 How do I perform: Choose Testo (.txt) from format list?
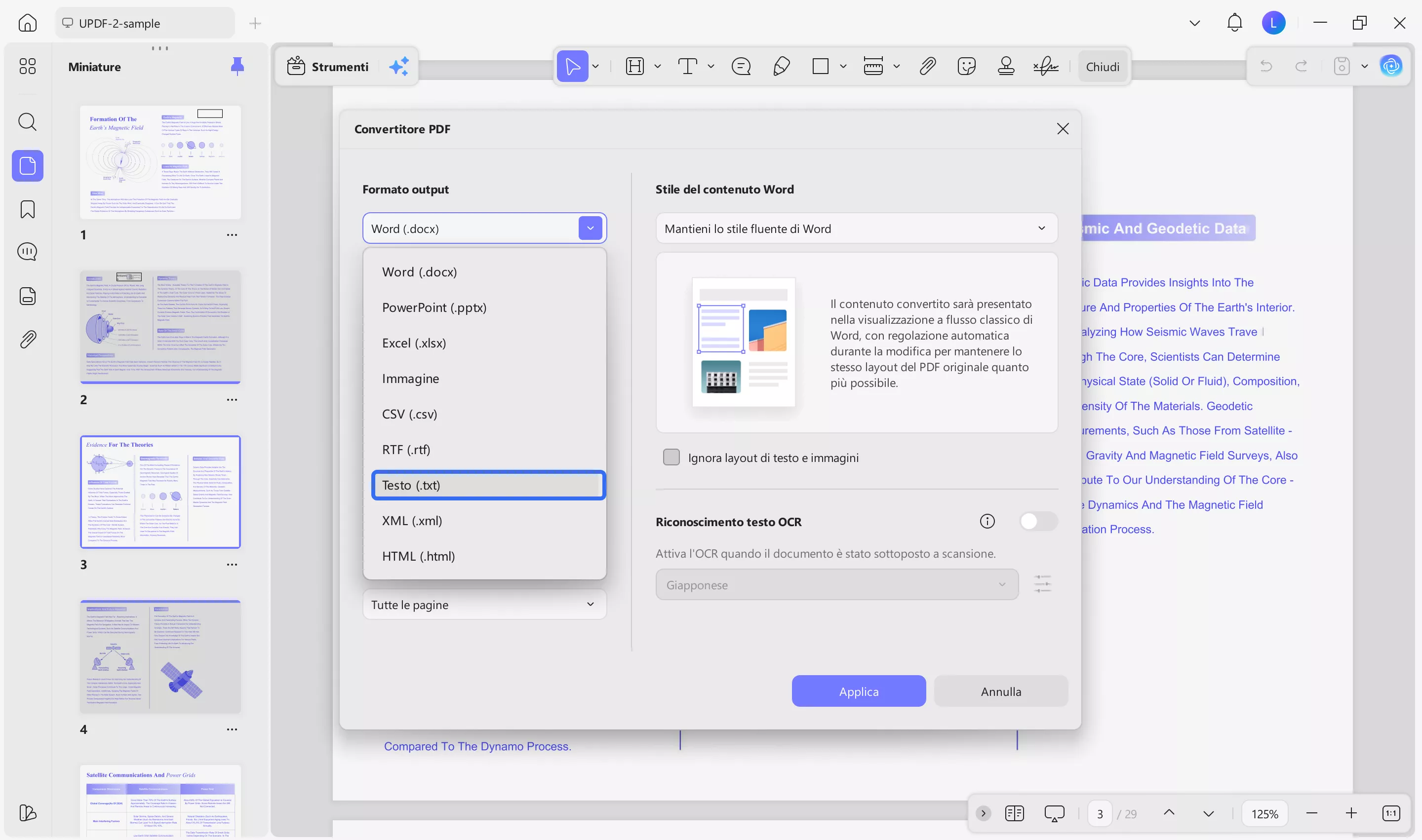pos(488,485)
